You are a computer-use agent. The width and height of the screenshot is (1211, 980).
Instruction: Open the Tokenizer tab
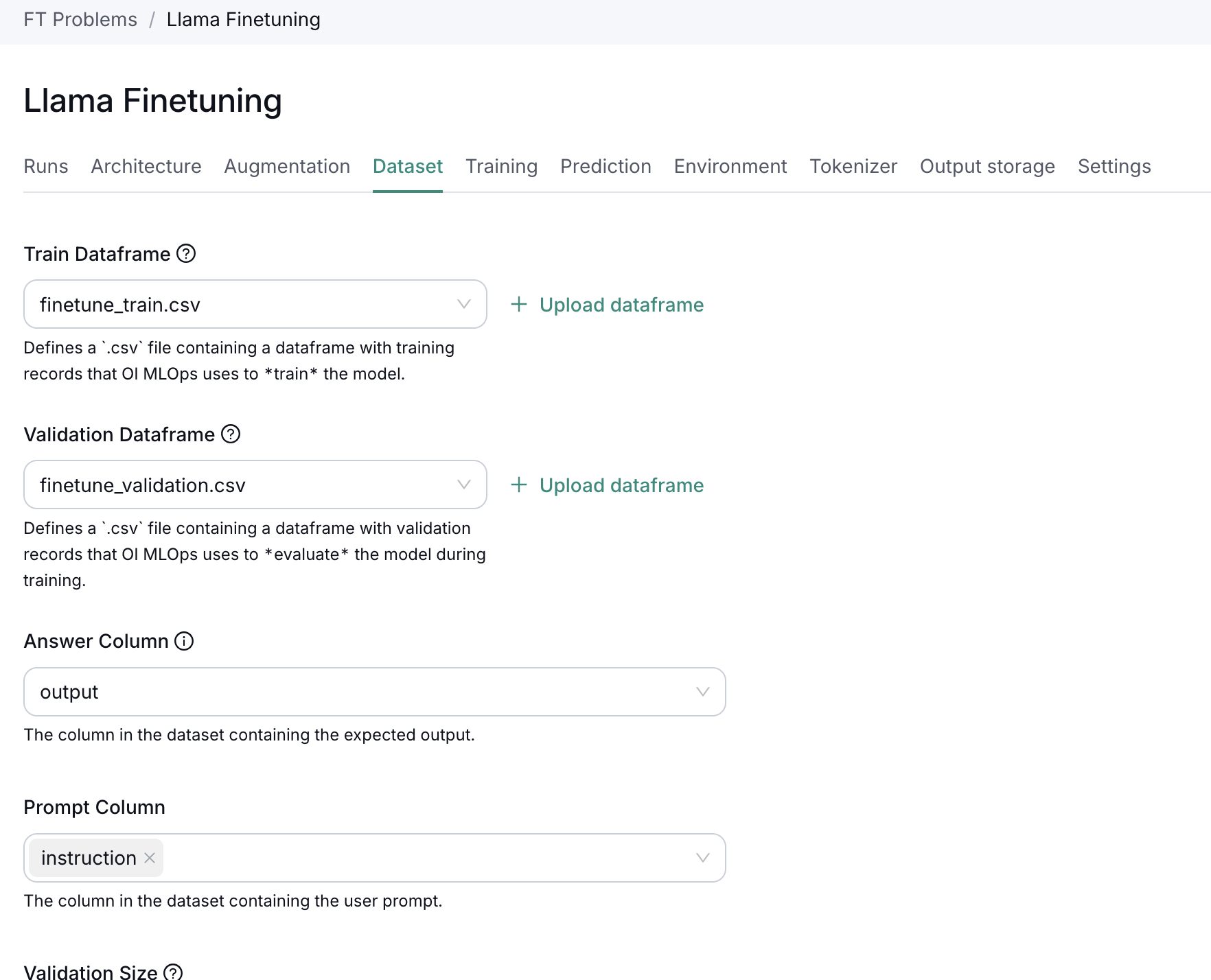[x=853, y=166]
